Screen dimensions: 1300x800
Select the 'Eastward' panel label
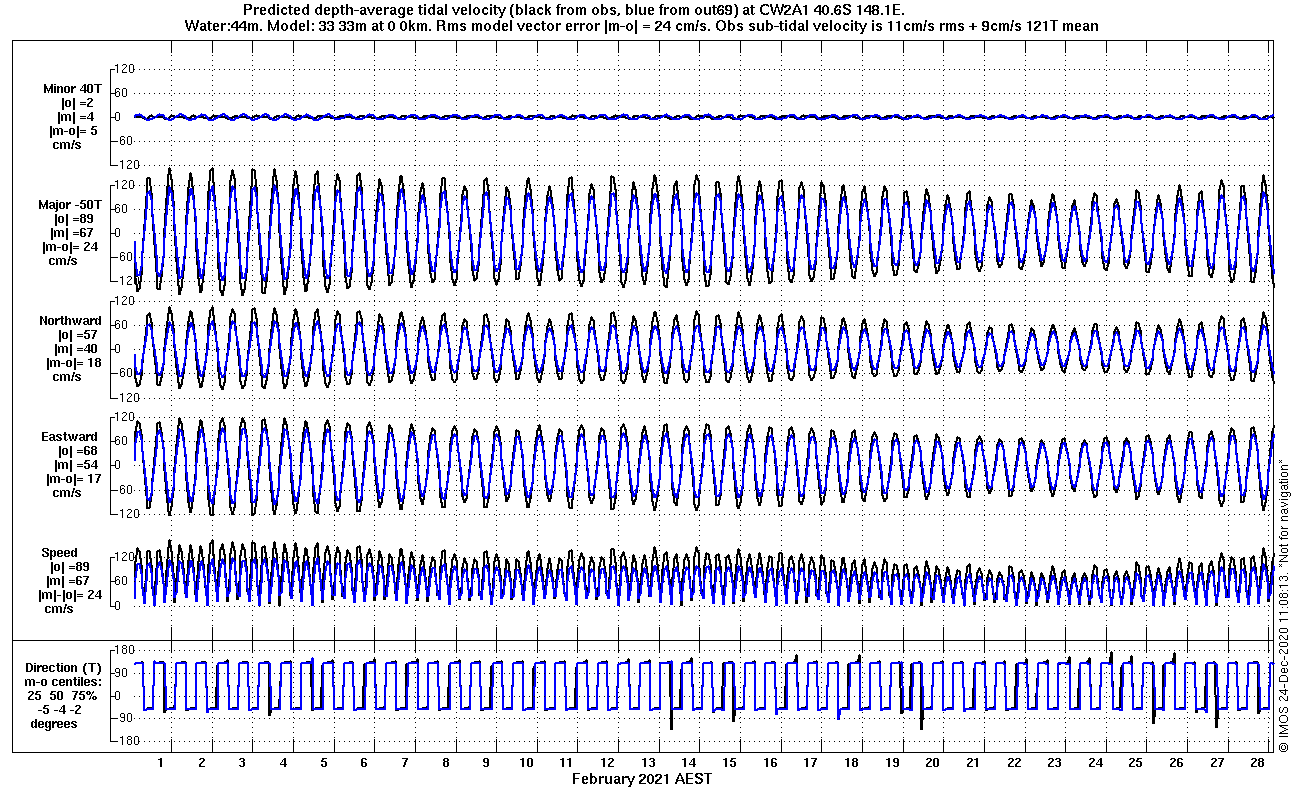point(69,437)
